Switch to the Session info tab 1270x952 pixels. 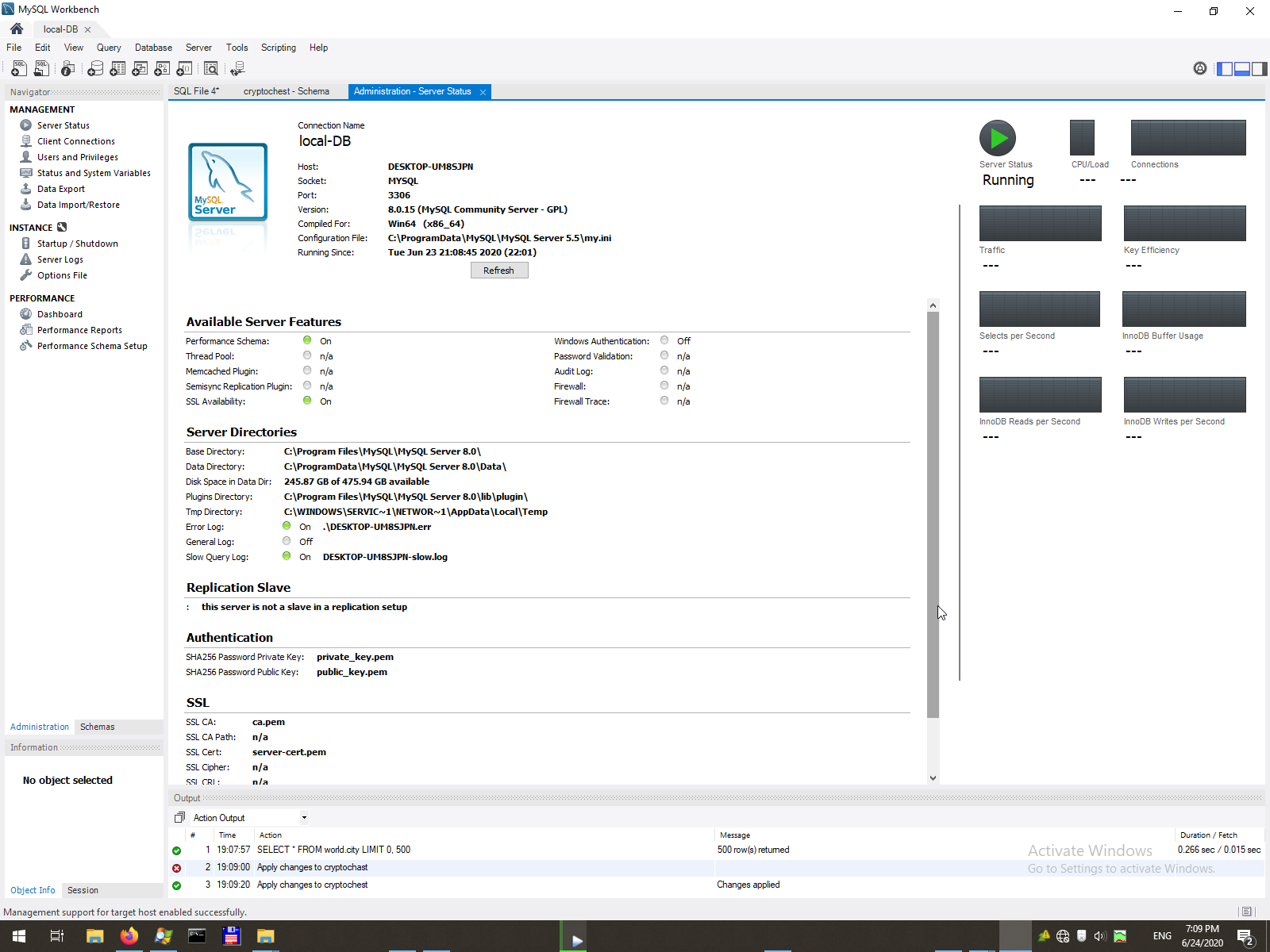click(x=83, y=890)
